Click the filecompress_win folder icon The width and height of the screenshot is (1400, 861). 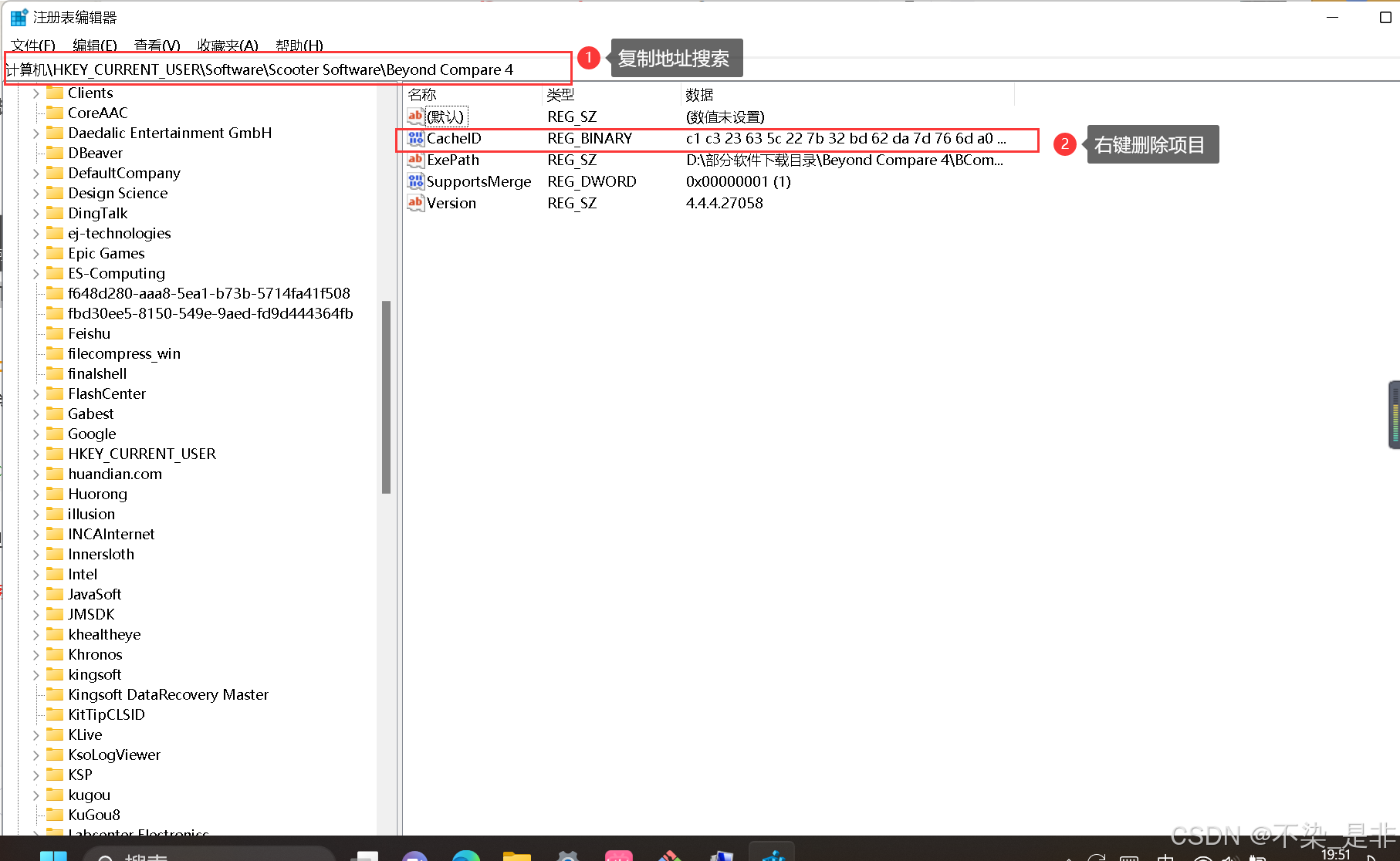[55, 353]
